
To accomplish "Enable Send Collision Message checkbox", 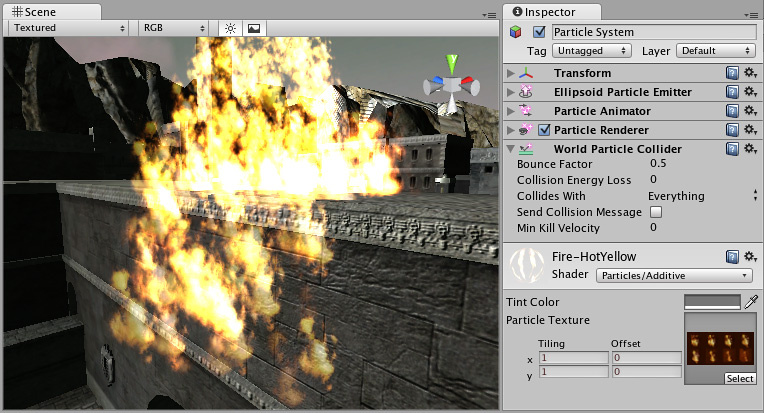I will tap(656, 212).
